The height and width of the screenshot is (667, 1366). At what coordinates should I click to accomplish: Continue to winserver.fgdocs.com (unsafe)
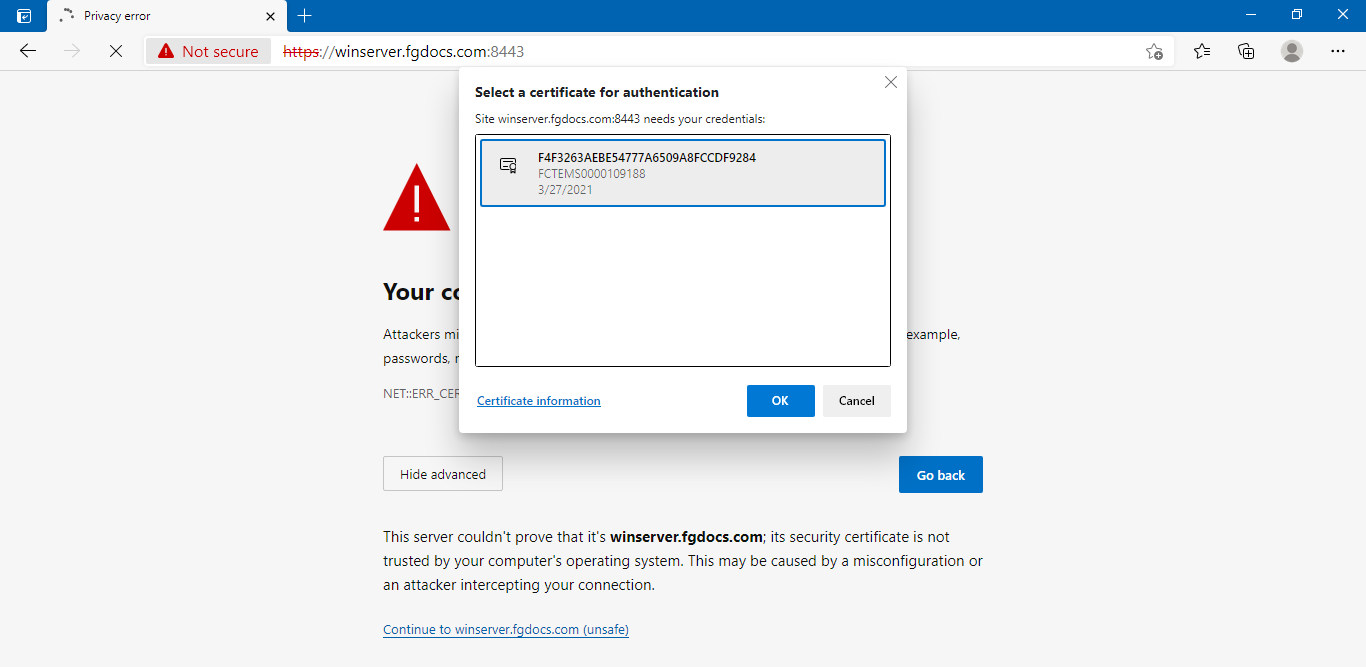click(x=506, y=630)
